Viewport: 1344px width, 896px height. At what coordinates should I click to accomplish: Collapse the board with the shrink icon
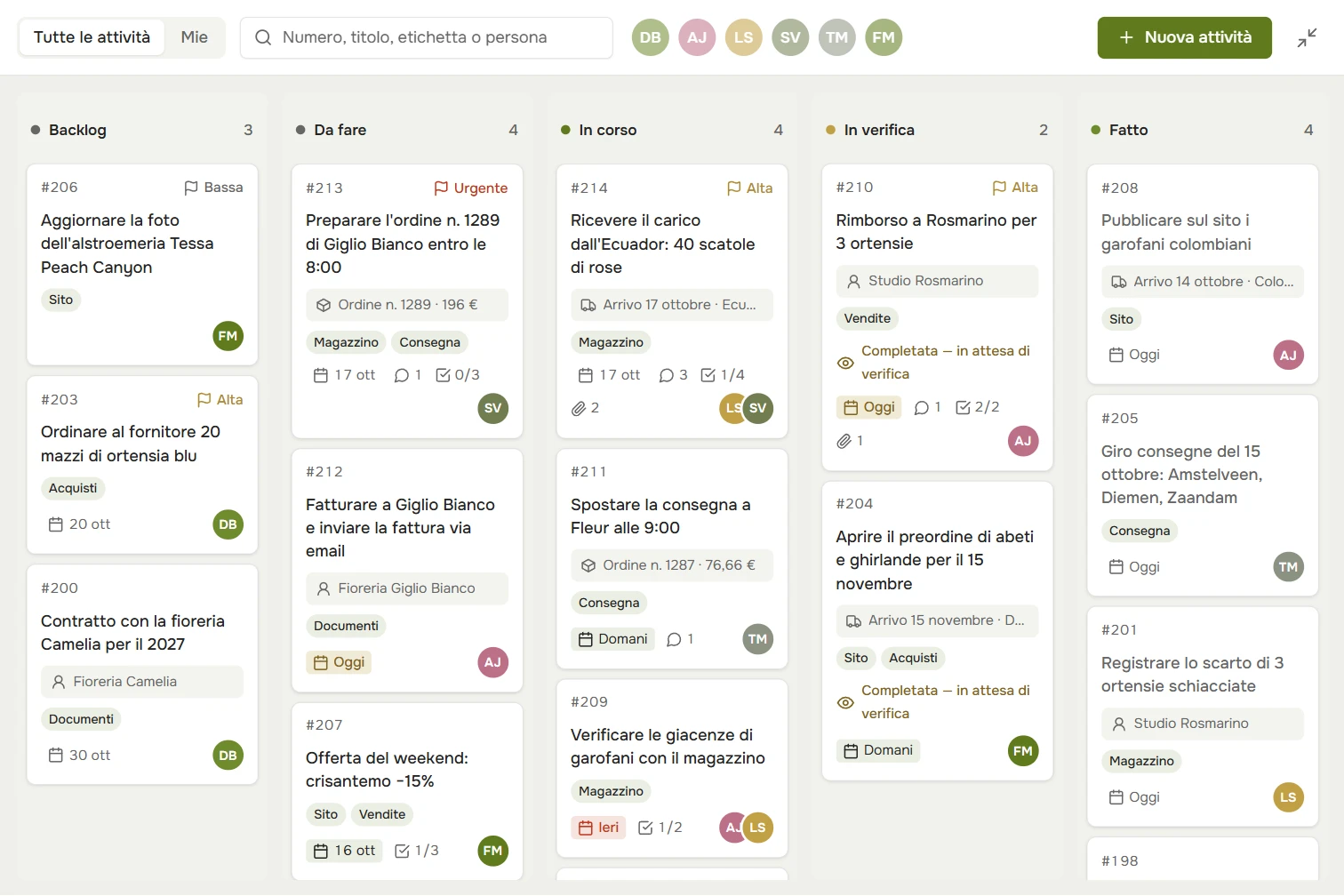(1307, 37)
